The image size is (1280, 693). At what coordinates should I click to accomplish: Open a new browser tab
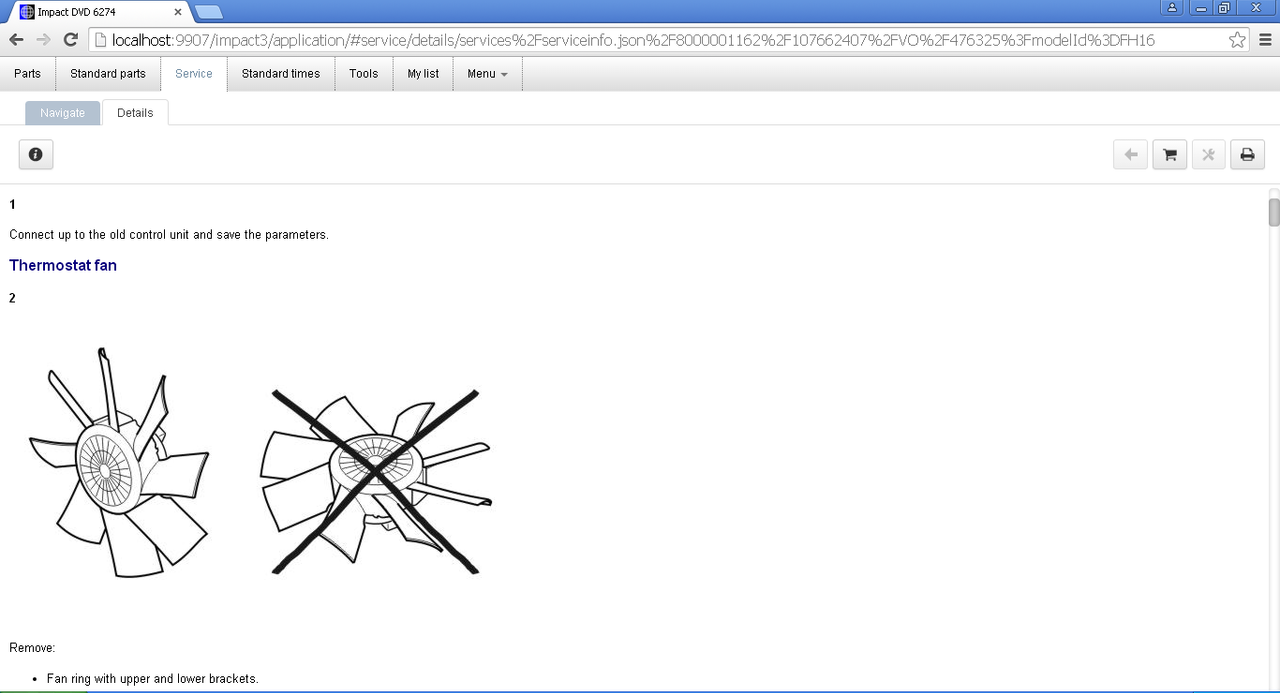coord(209,12)
